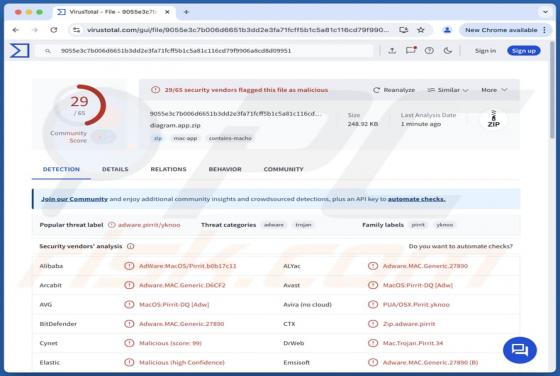Click the automate checks link
The width and height of the screenshot is (560, 376).
[416, 199]
